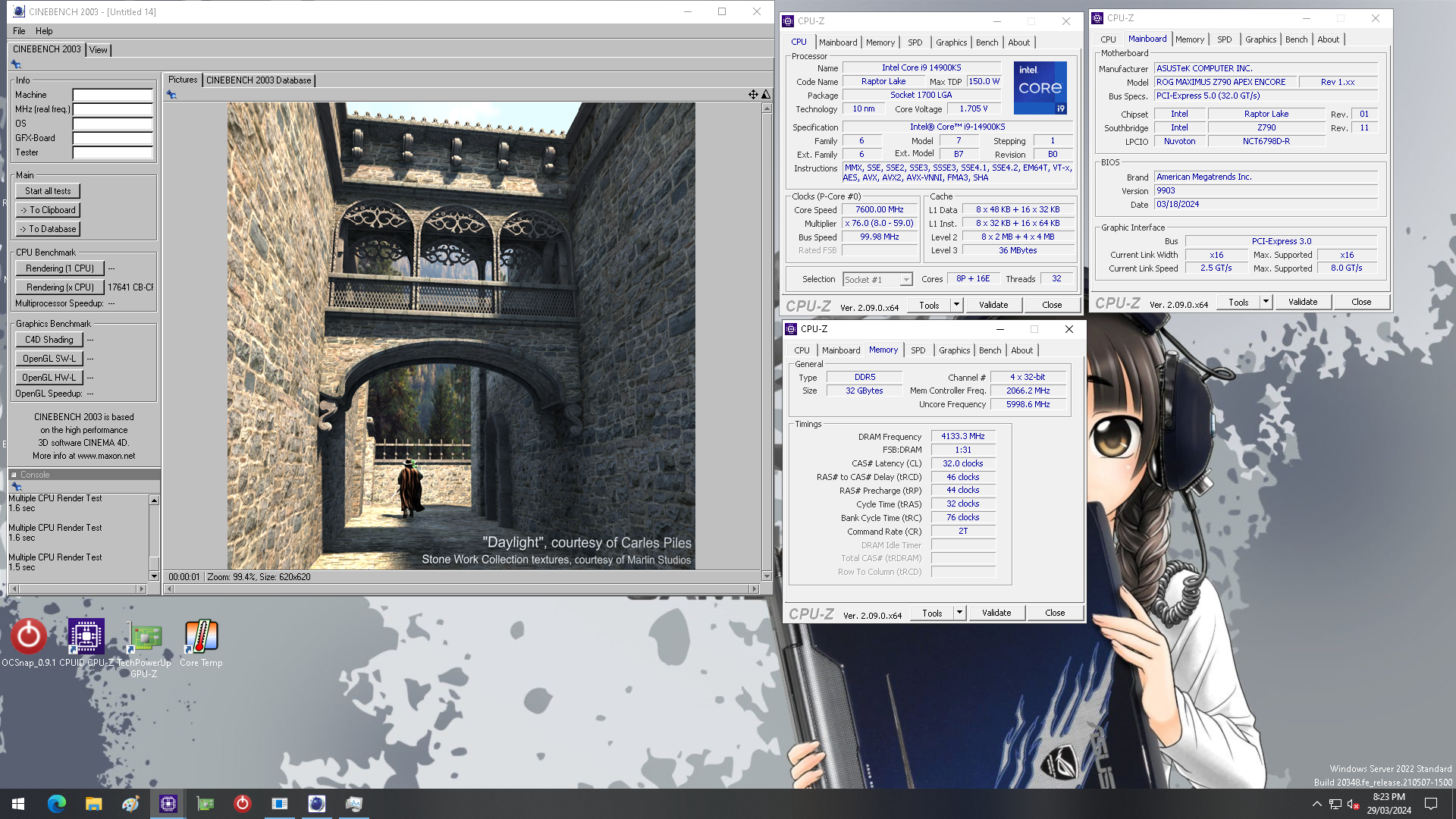Open the OCSnap_0.9.1 desktop shortcut
Viewport: 1456px width, 819px height.
coord(29,643)
